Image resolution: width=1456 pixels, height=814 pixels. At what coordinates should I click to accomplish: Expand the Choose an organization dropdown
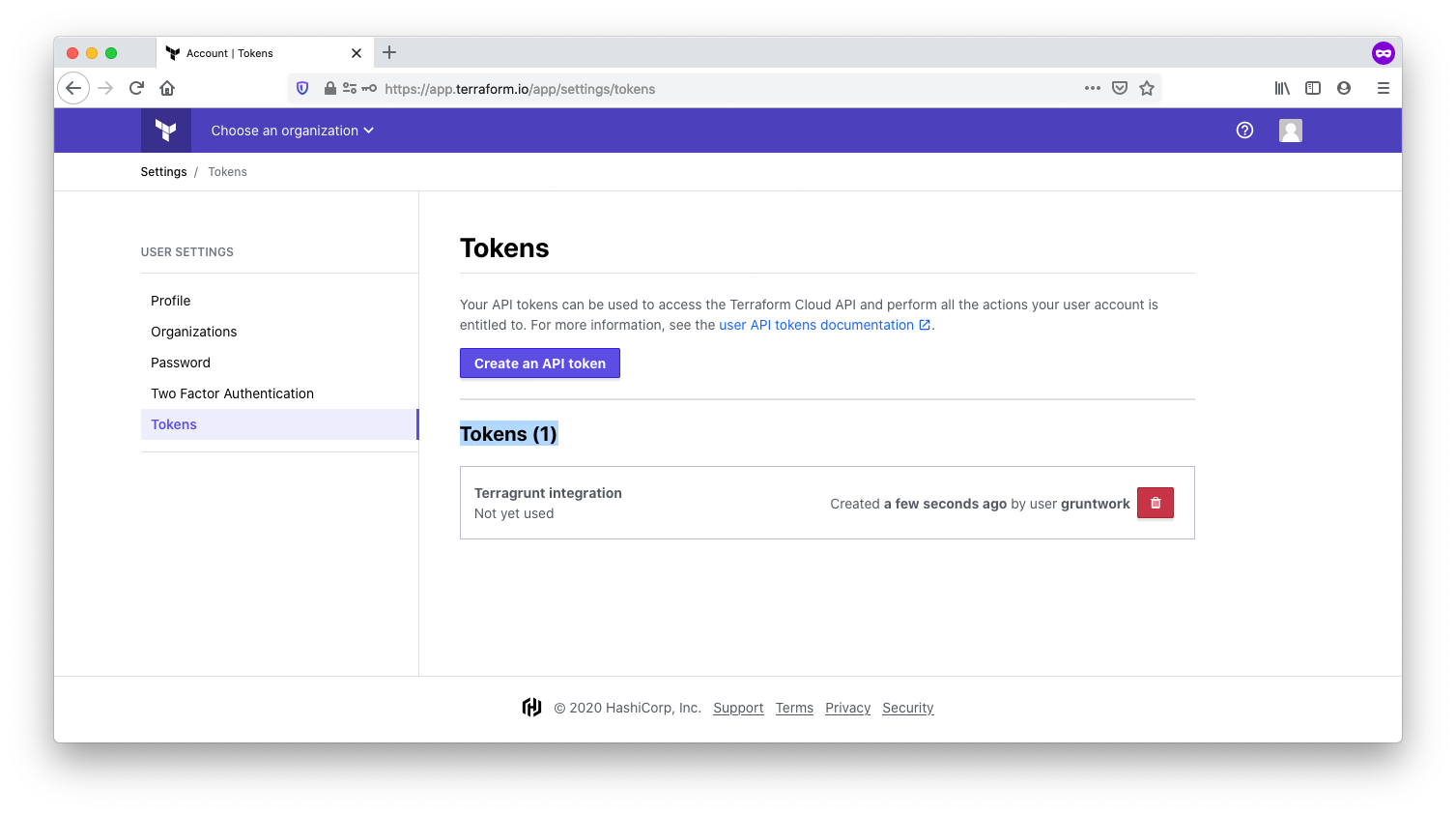(292, 130)
